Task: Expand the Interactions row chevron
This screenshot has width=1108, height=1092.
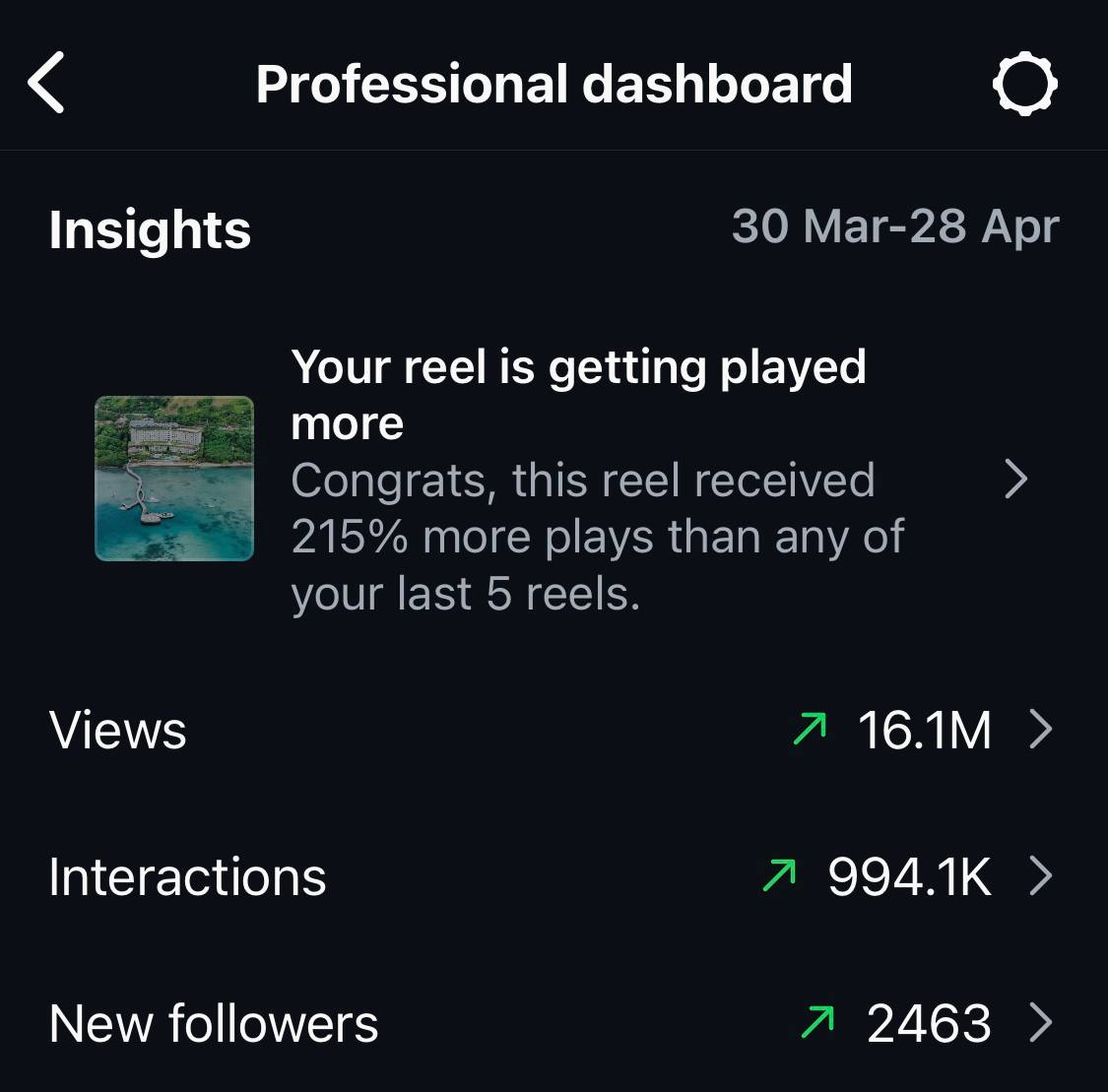Action: tap(1042, 875)
